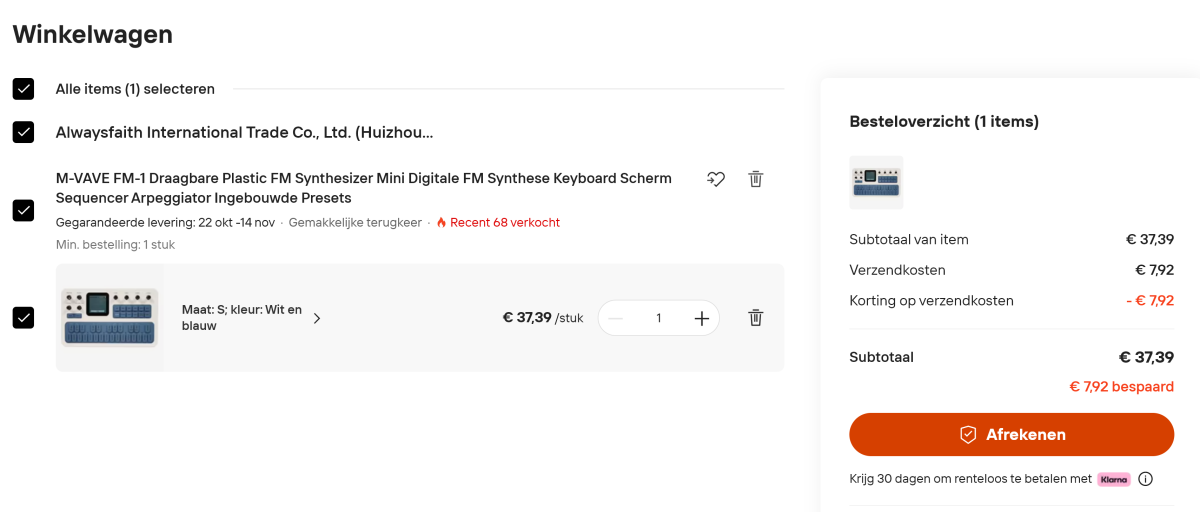The width and height of the screenshot is (1200, 512).
Task: Click the quantity field showing 1
Action: coord(659,318)
